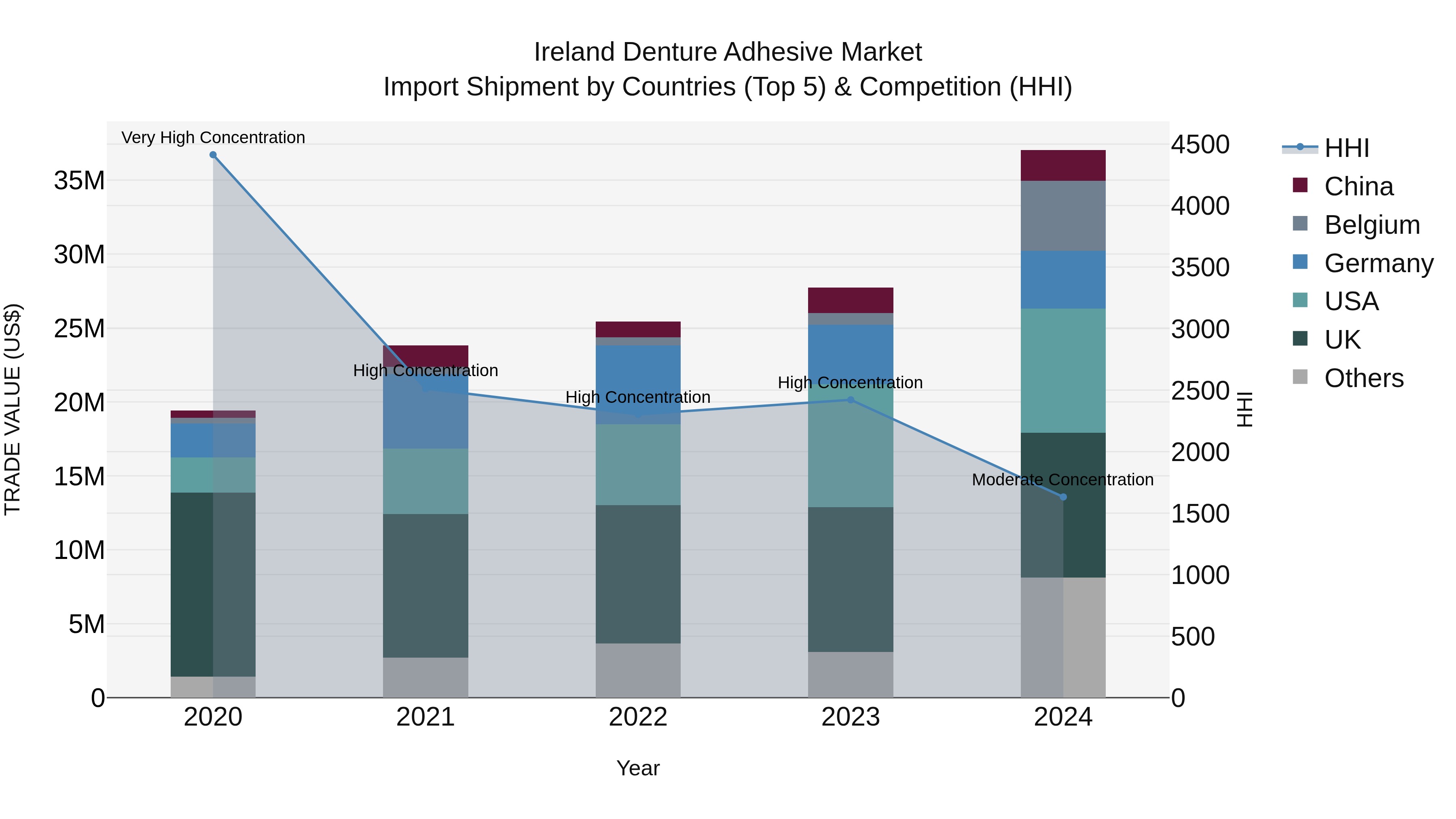1456x819 pixels.
Task: Click the 2020 UK bar segment
Action: [x=213, y=584]
